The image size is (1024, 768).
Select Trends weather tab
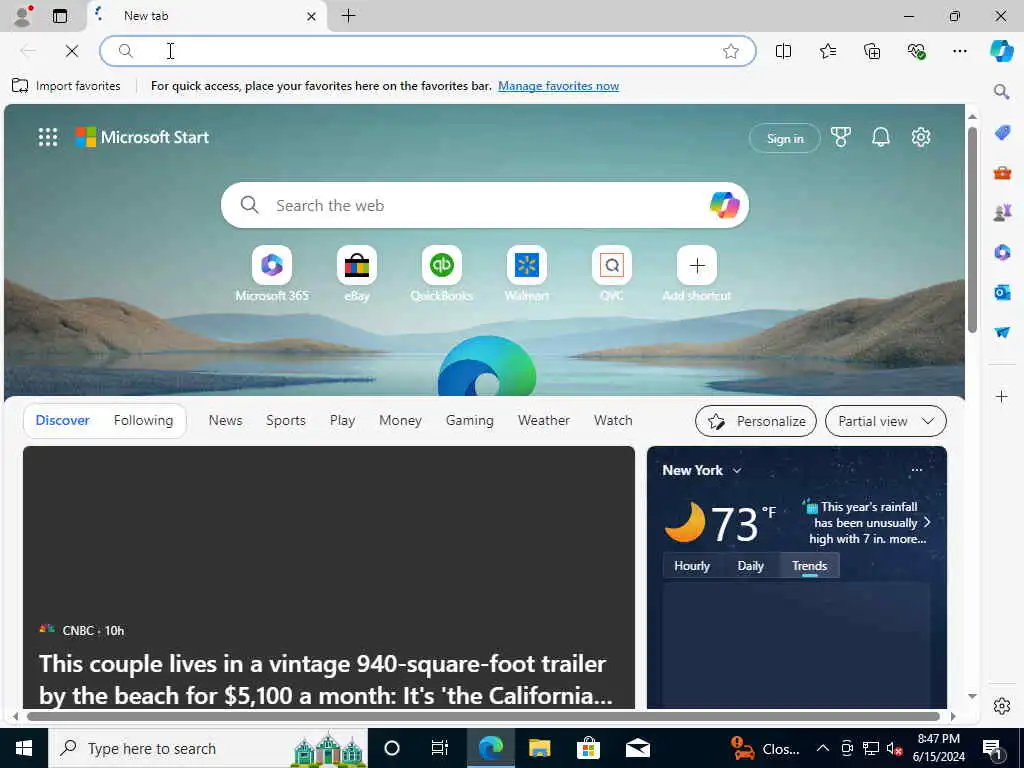(809, 566)
